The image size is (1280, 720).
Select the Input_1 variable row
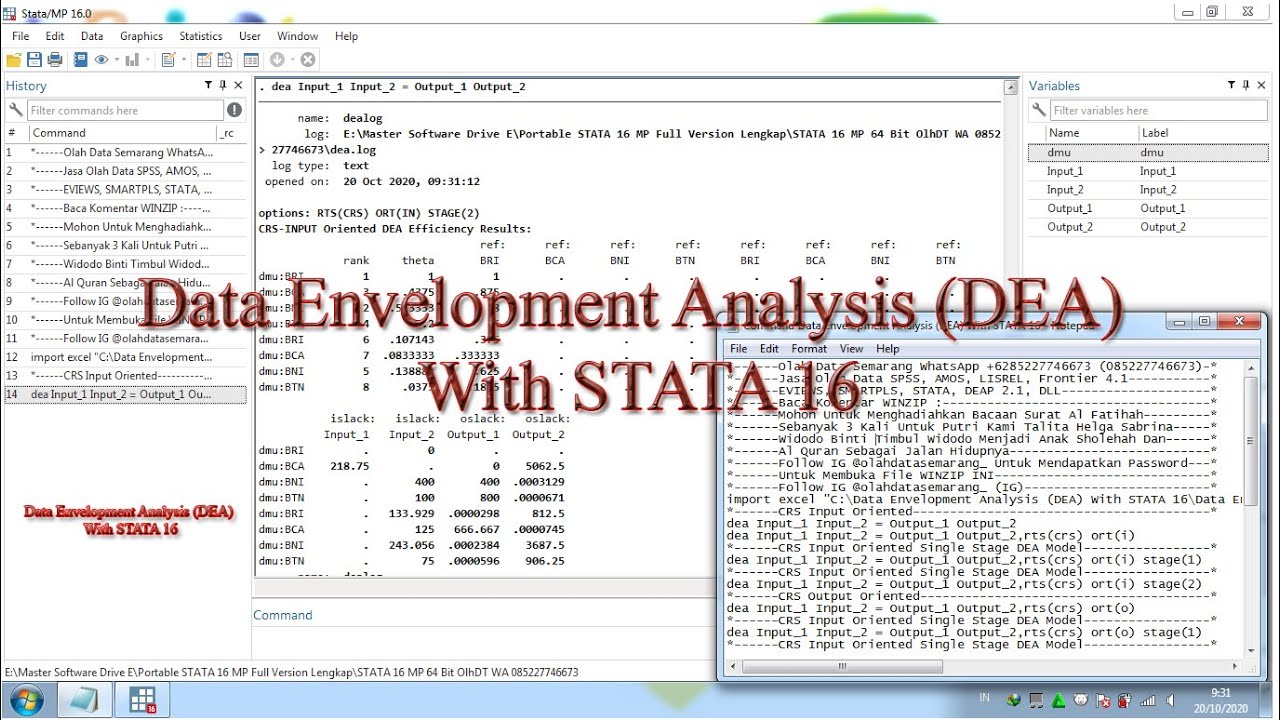click(1148, 171)
